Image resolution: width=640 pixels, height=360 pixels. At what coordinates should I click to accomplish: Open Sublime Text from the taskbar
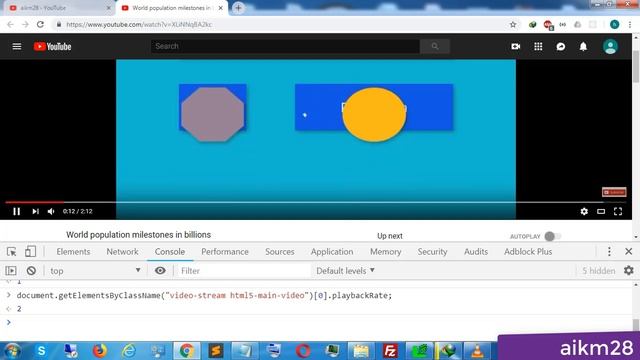point(216,351)
